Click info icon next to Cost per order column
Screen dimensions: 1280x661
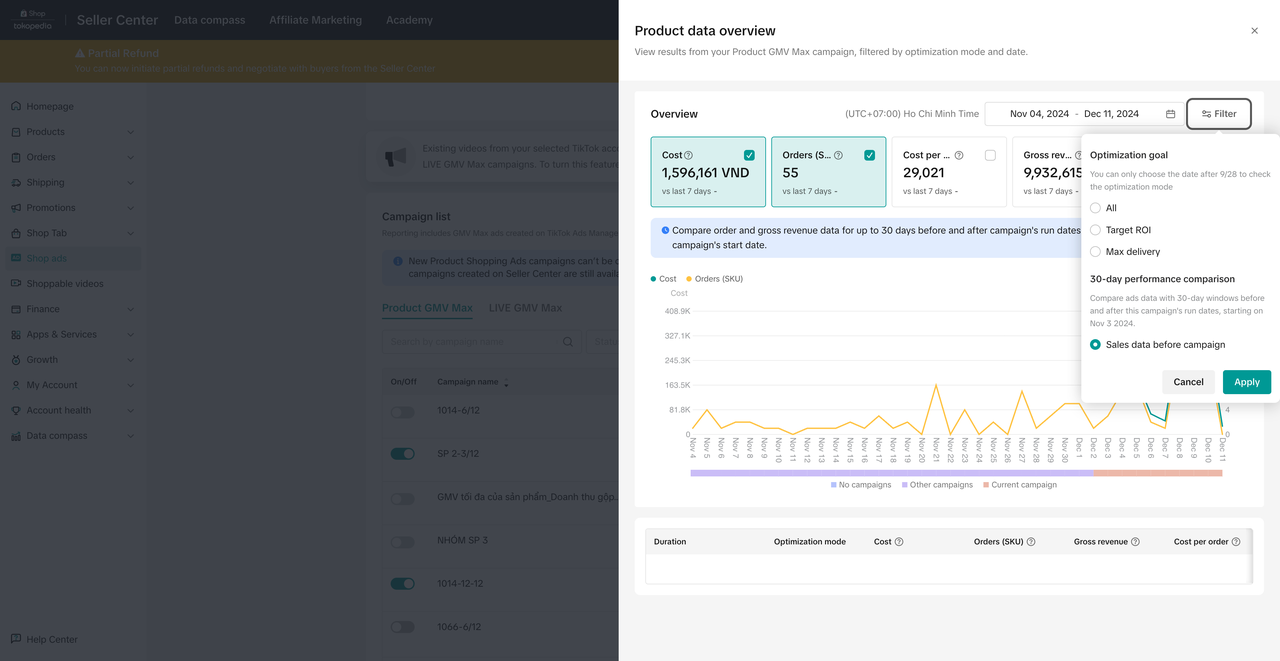(x=1236, y=542)
